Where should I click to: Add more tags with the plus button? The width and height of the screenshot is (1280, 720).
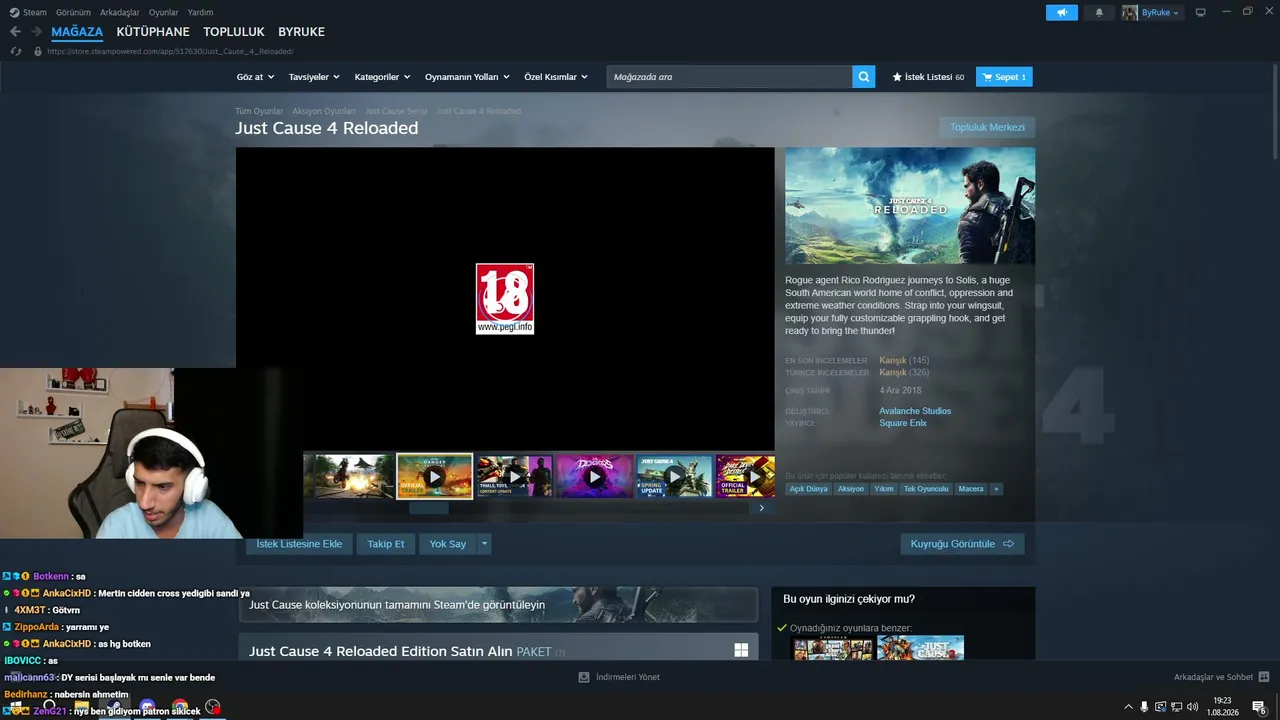point(995,489)
